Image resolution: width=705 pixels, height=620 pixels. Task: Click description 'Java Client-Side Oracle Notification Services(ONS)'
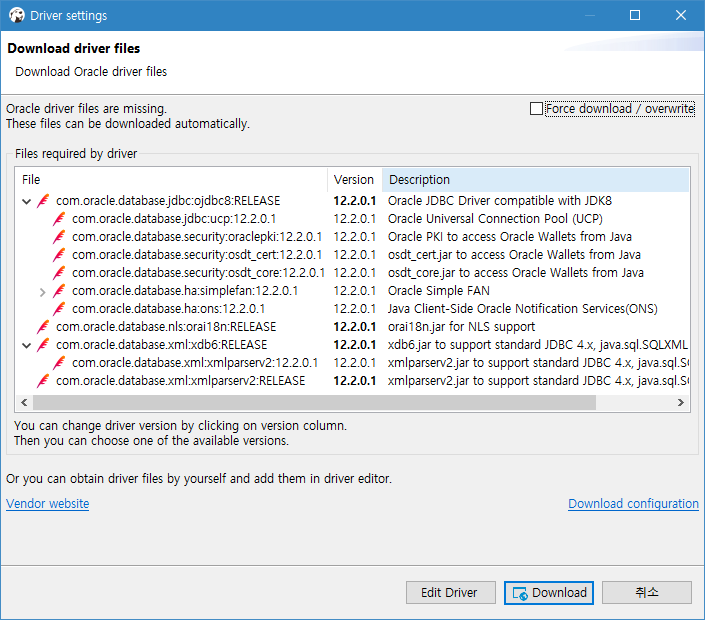tap(523, 308)
